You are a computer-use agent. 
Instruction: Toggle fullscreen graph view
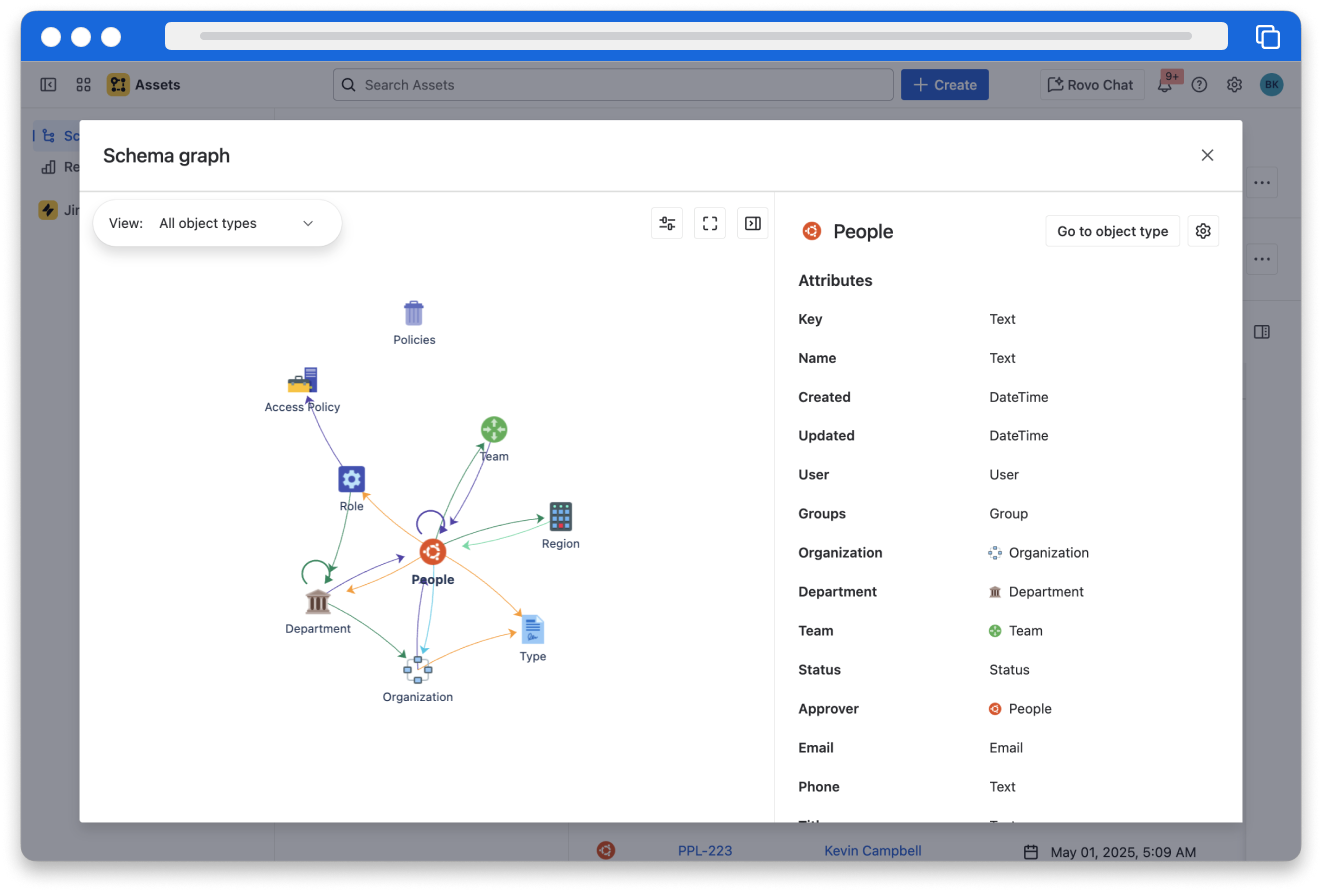click(x=710, y=223)
